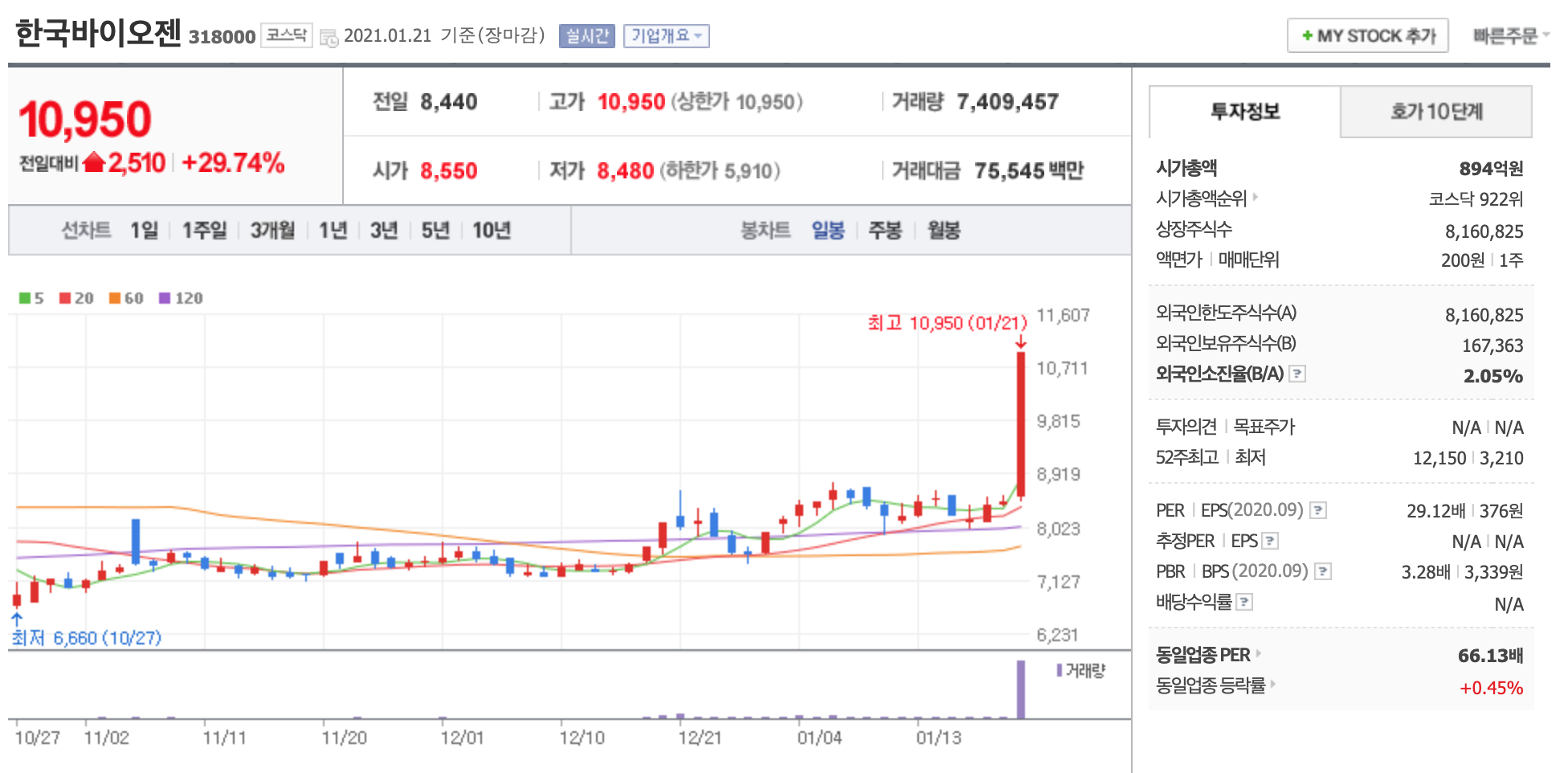Click the 전일 price 8,440
Screen dimensions: 1568x773
[448, 102]
